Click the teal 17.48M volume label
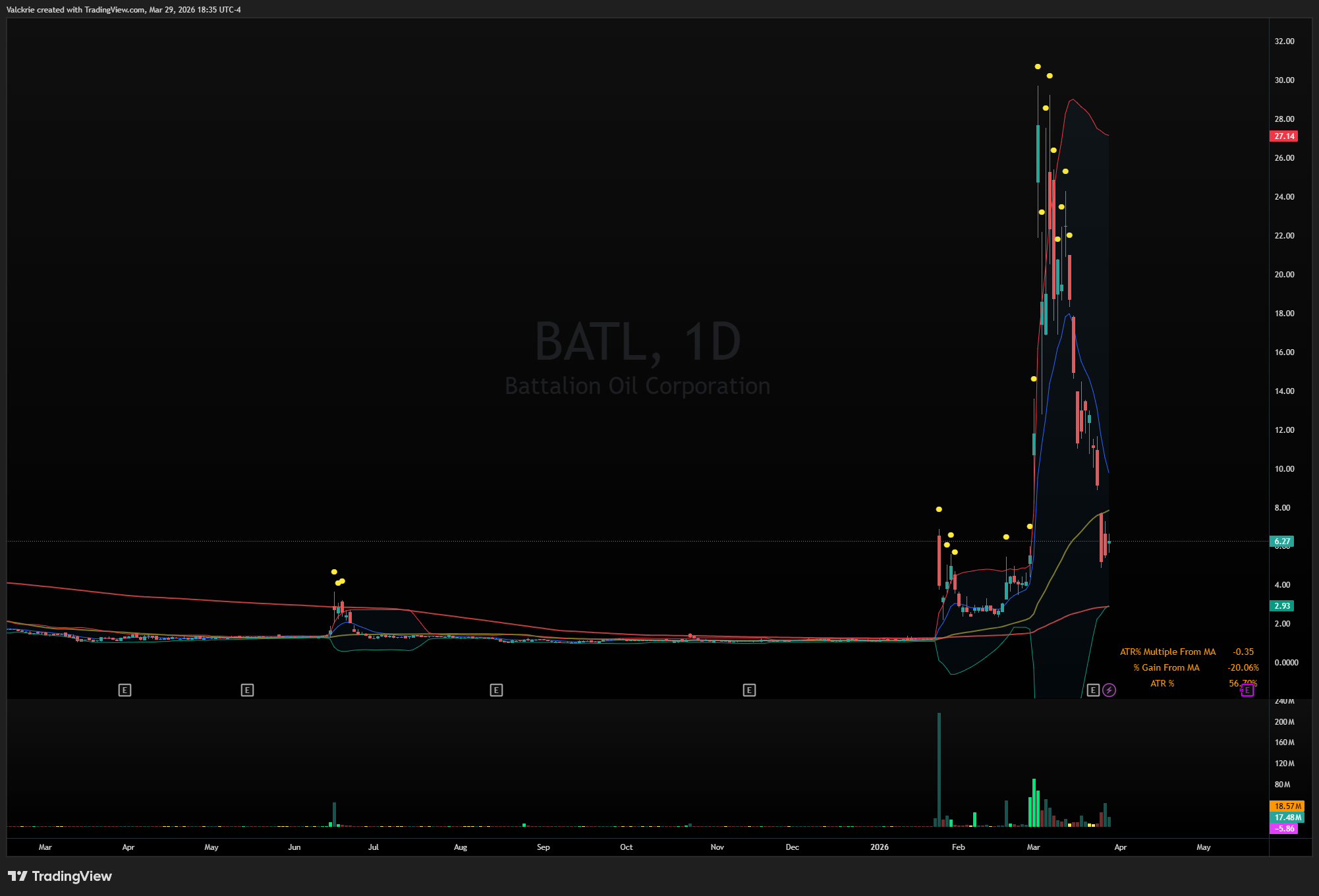Viewport: 1319px width, 896px height. click(1287, 817)
